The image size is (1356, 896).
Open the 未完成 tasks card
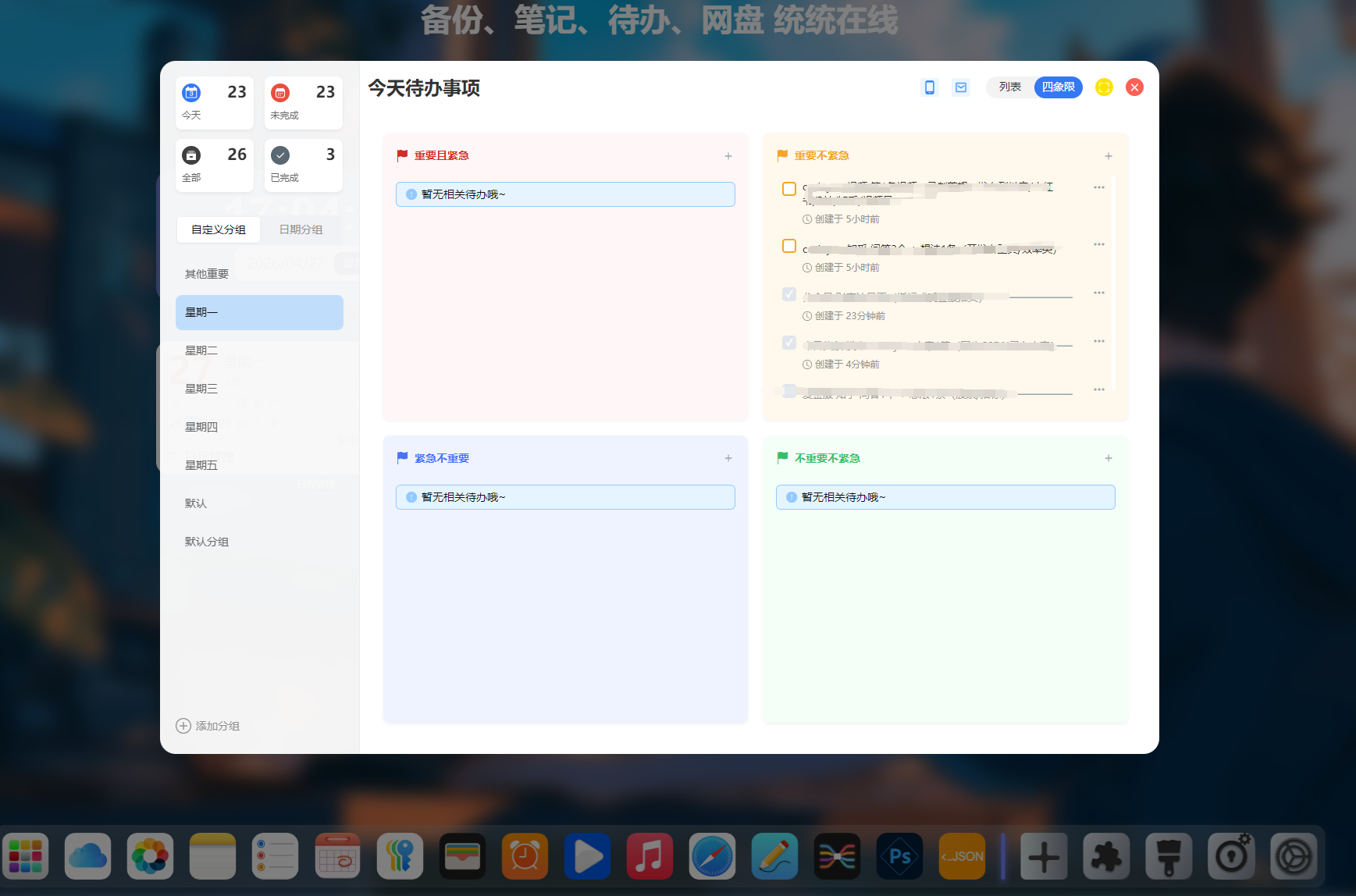[x=303, y=103]
